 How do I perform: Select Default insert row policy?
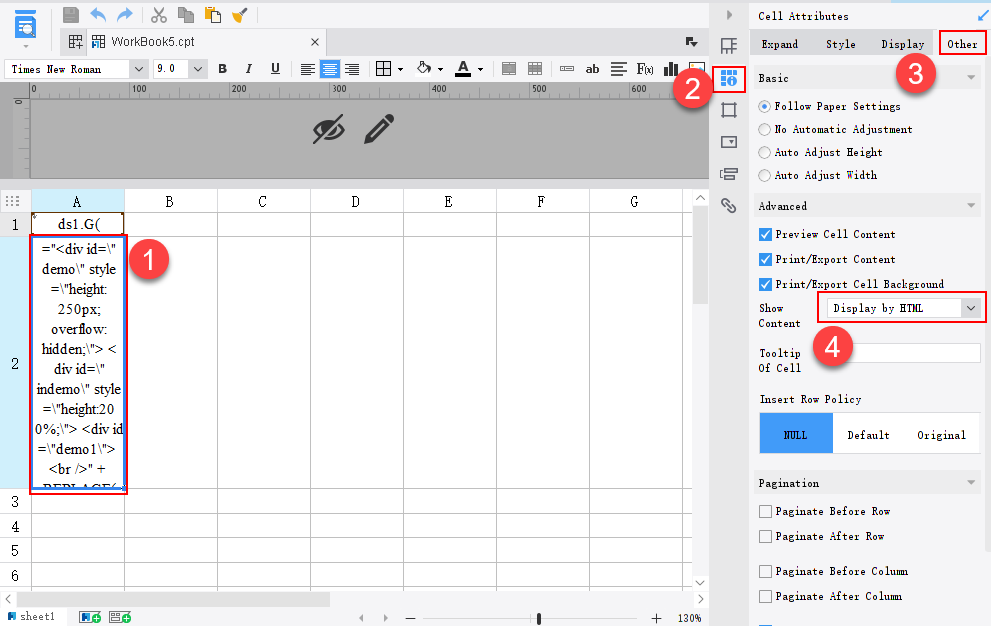(868, 435)
